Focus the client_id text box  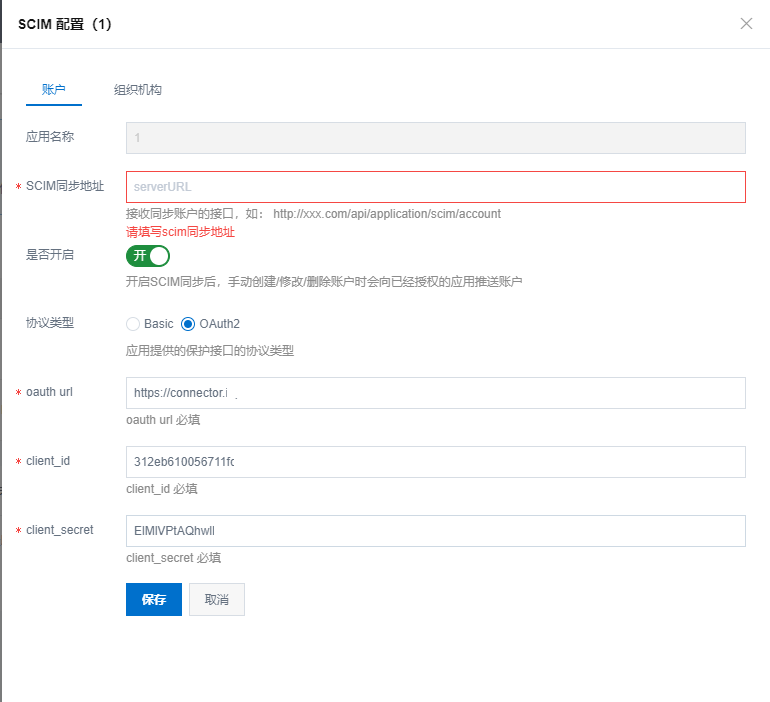point(435,462)
